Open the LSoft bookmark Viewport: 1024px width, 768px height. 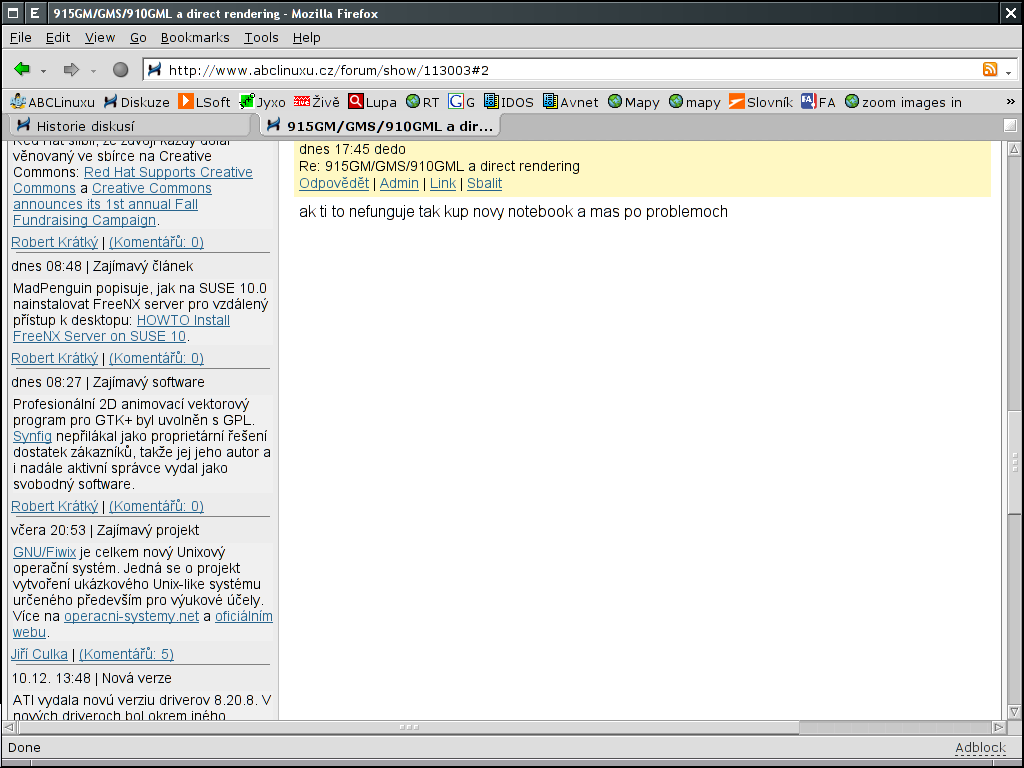(x=204, y=102)
